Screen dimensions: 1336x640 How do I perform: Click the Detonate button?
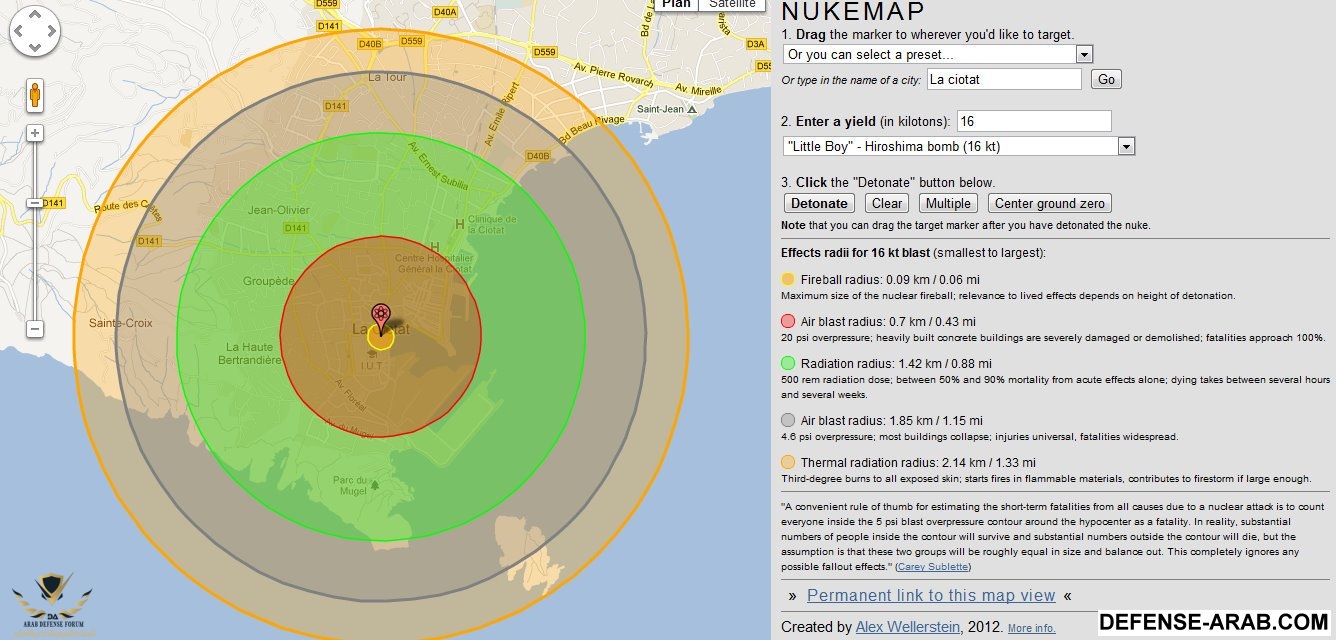pos(819,203)
